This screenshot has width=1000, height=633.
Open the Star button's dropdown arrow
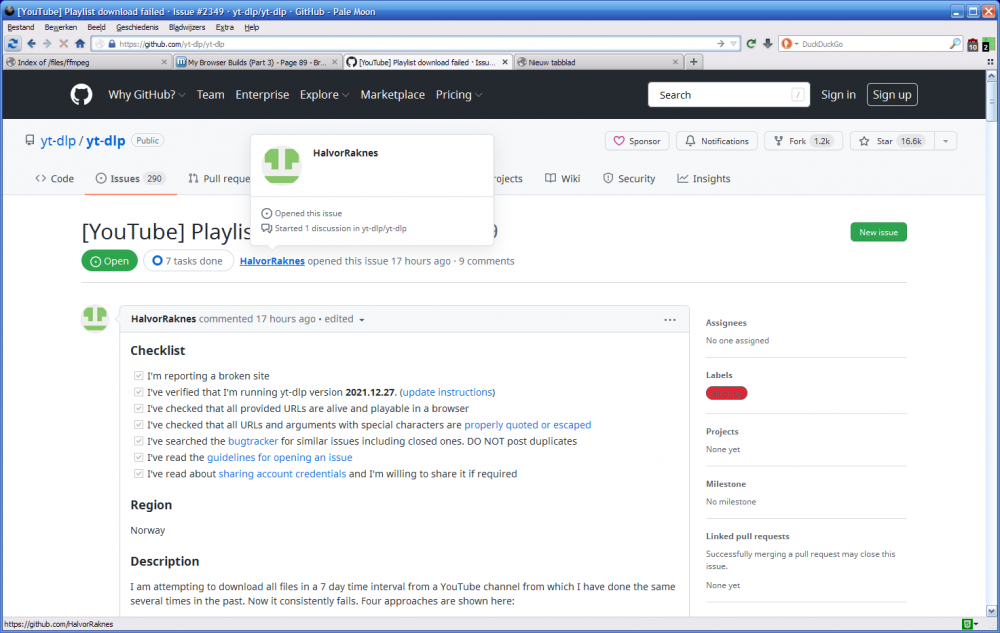944,141
